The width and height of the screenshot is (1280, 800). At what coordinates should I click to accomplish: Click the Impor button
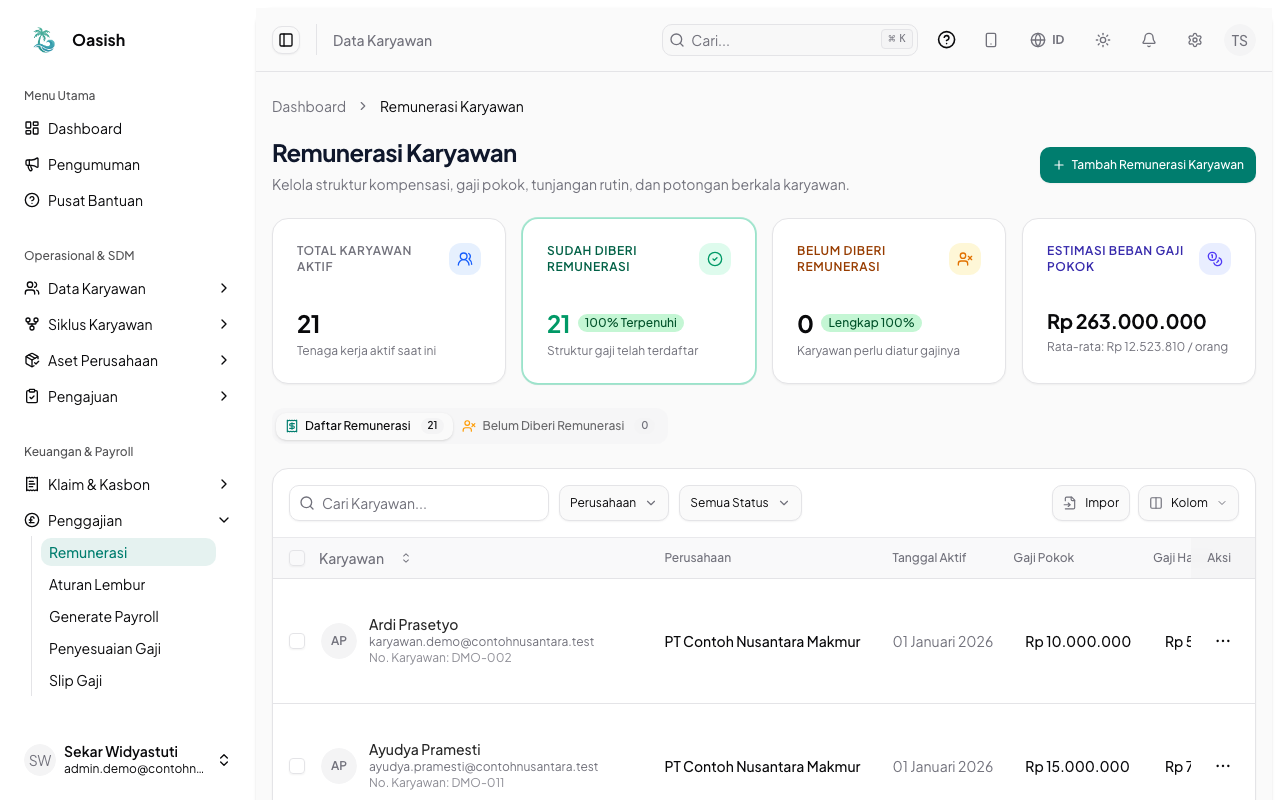pos(1091,503)
